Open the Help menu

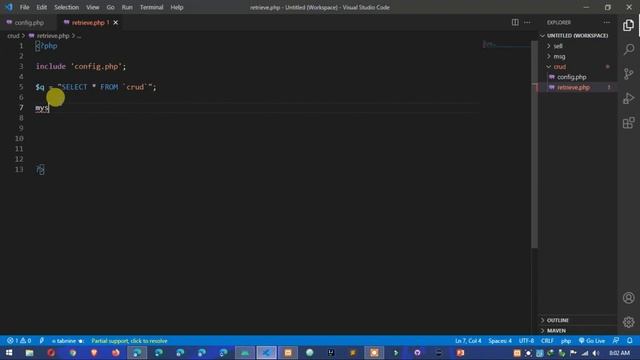tap(177, 7)
